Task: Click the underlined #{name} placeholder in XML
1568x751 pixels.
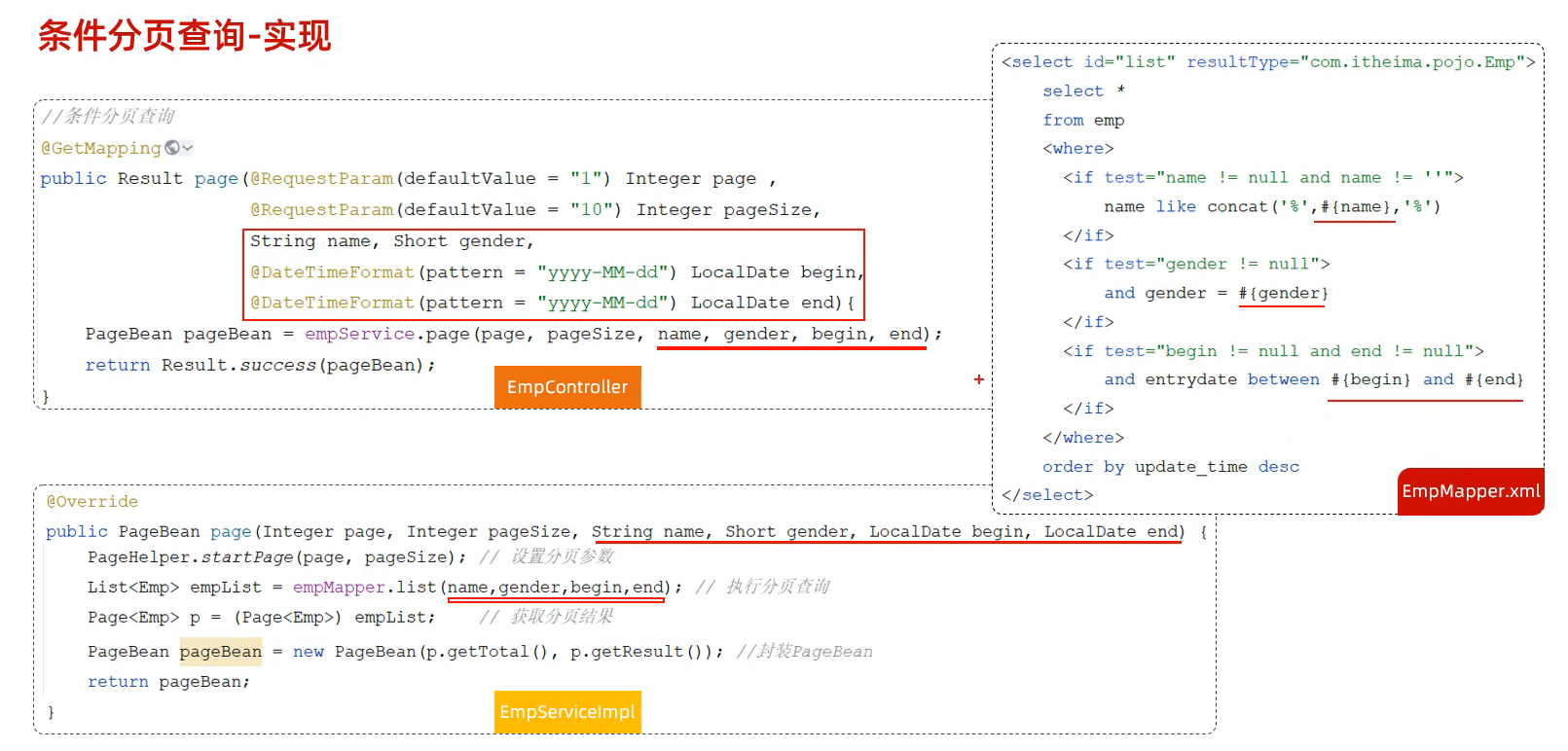Action: (x=1355, y=207)
